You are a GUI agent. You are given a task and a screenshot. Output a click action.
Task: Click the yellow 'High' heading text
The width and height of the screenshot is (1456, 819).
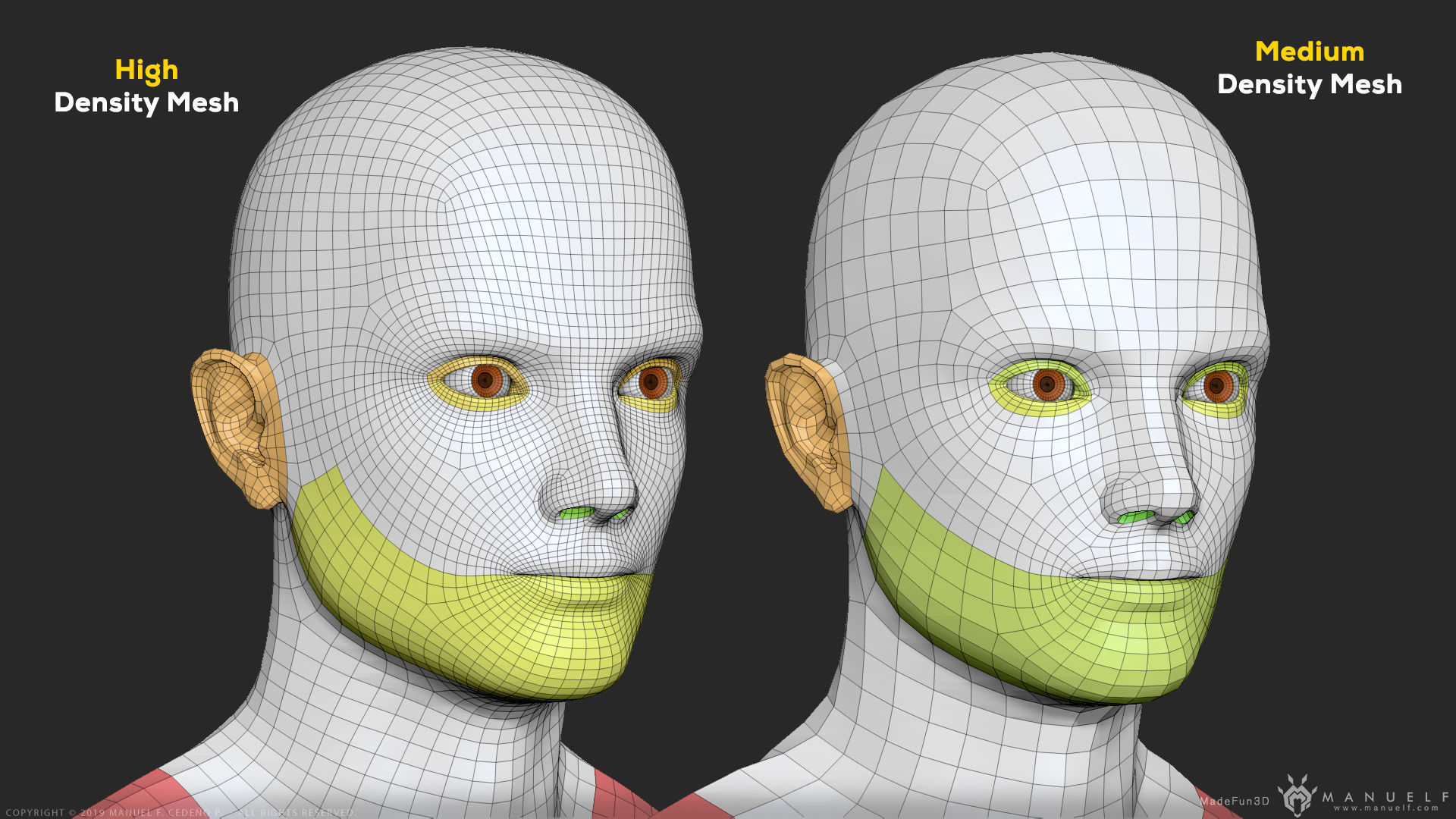[146, 71]
